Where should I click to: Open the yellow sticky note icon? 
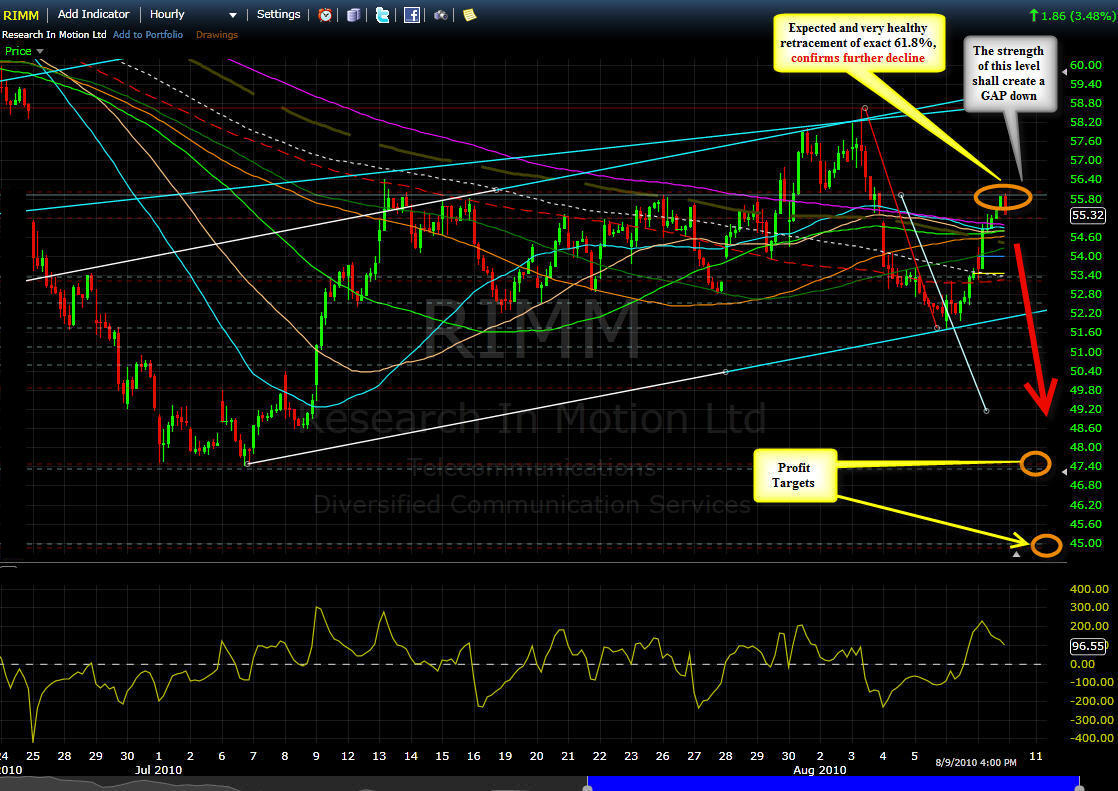[469, 15]
